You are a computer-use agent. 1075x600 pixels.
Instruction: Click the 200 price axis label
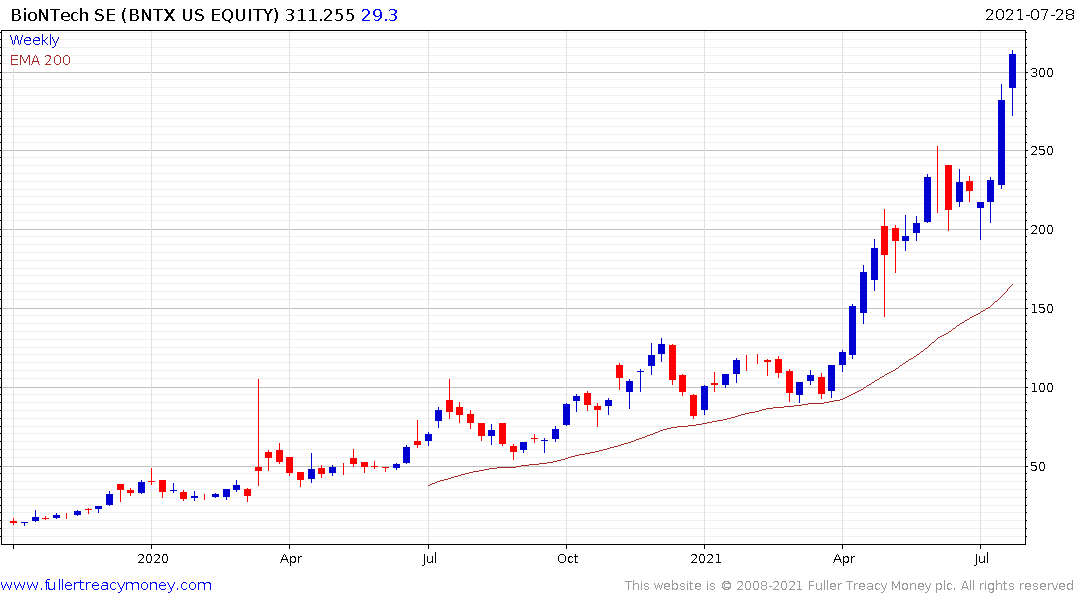pyautogui.click(x=1042, y=230)
